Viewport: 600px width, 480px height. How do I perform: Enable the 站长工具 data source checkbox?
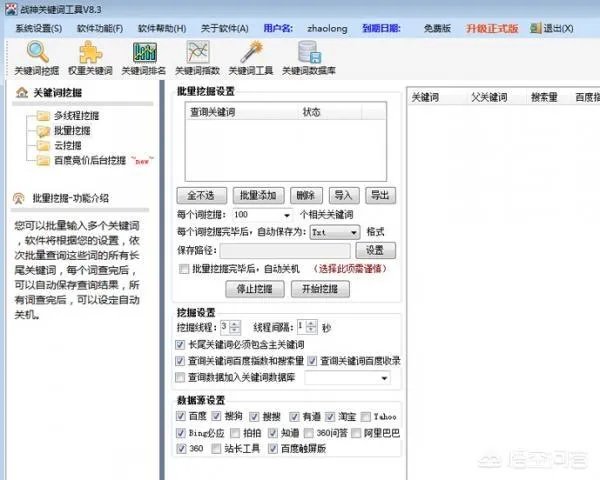[216, 449]
